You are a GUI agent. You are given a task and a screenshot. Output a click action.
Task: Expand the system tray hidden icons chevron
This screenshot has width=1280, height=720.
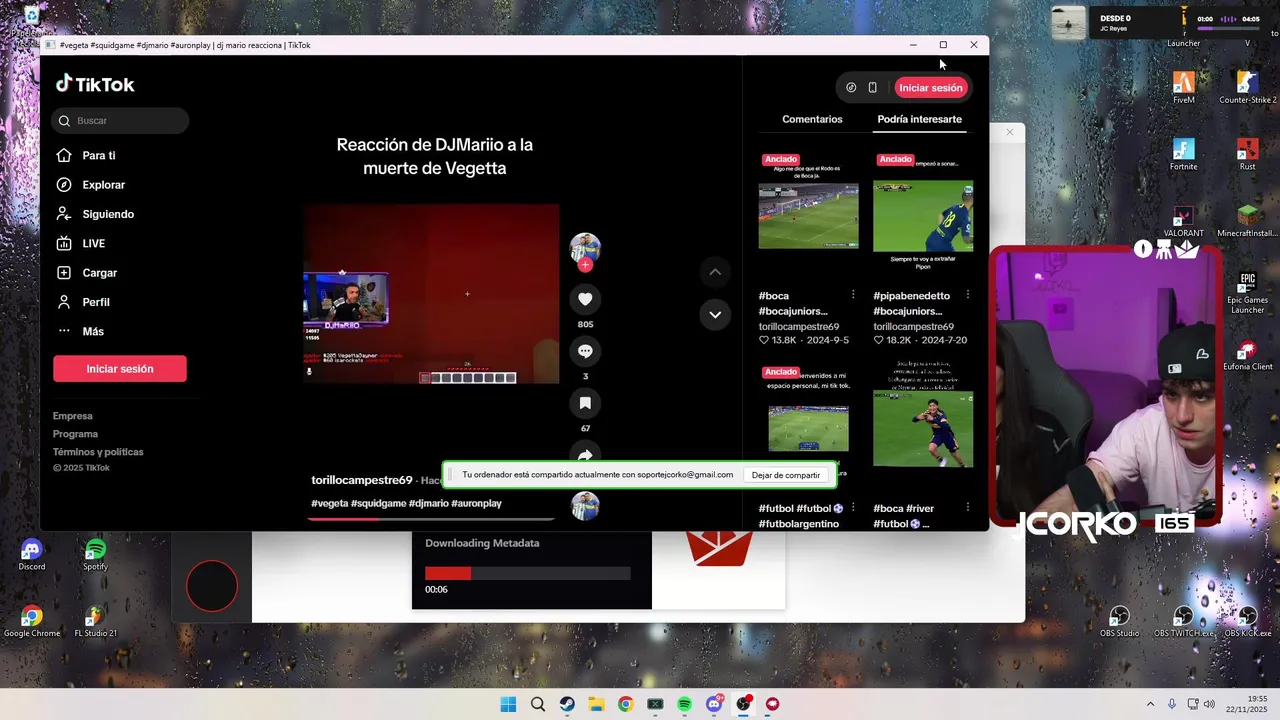coord(1150,704)
